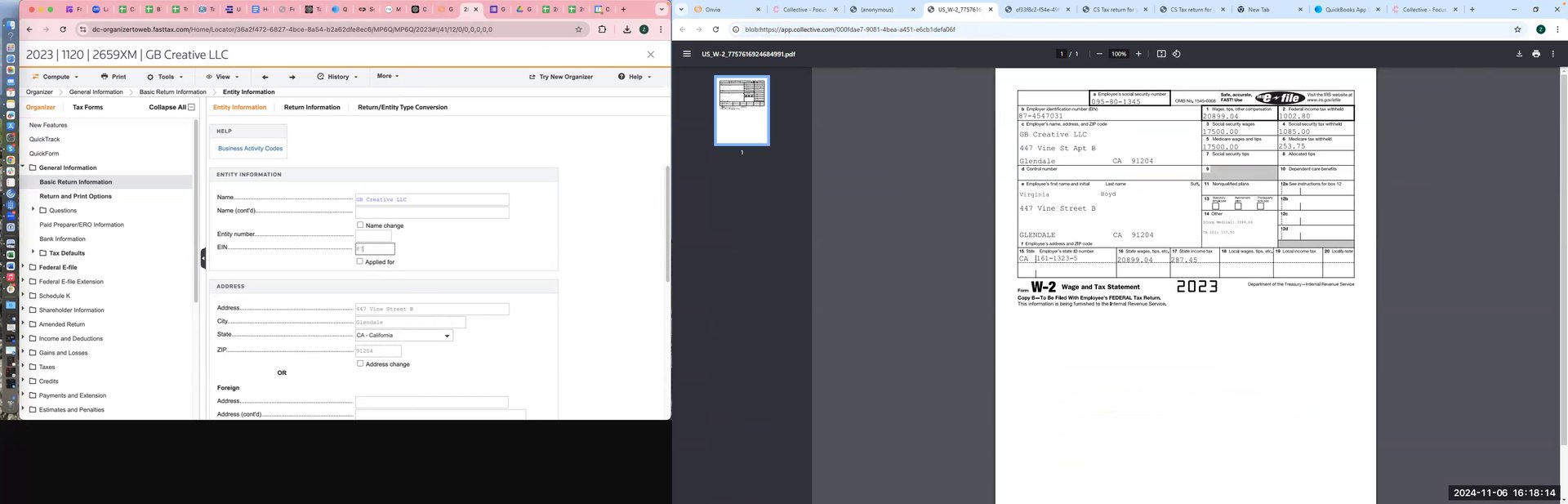The width and height of the screenshot is (1568, 504).
Task: Zoom in on the PDF document
Action: click(1138, 54)
